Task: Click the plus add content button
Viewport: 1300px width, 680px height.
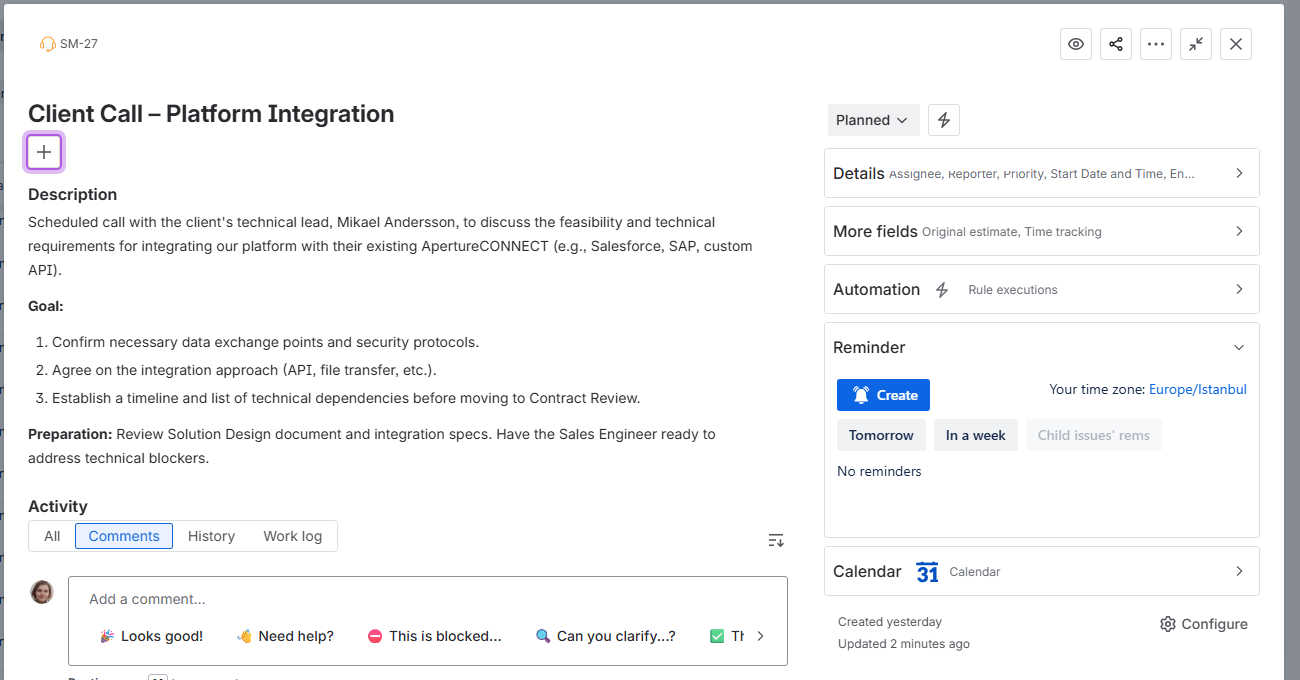Action: click(44, 152)
